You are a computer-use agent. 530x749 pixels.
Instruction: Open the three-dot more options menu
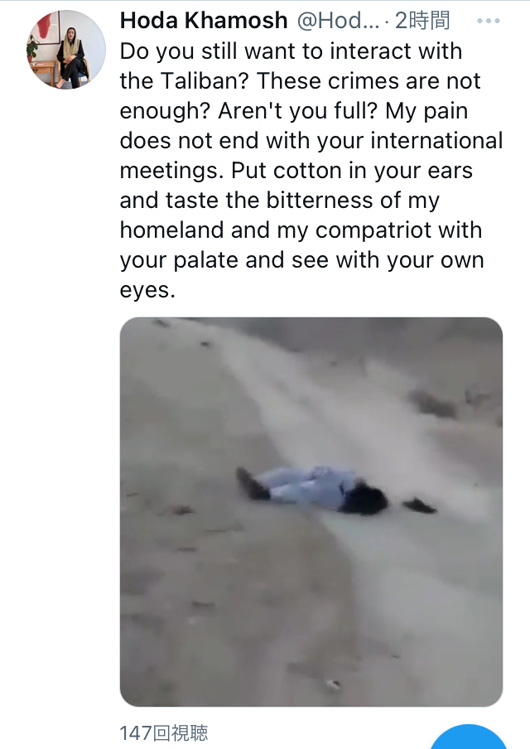coord(488,21)
